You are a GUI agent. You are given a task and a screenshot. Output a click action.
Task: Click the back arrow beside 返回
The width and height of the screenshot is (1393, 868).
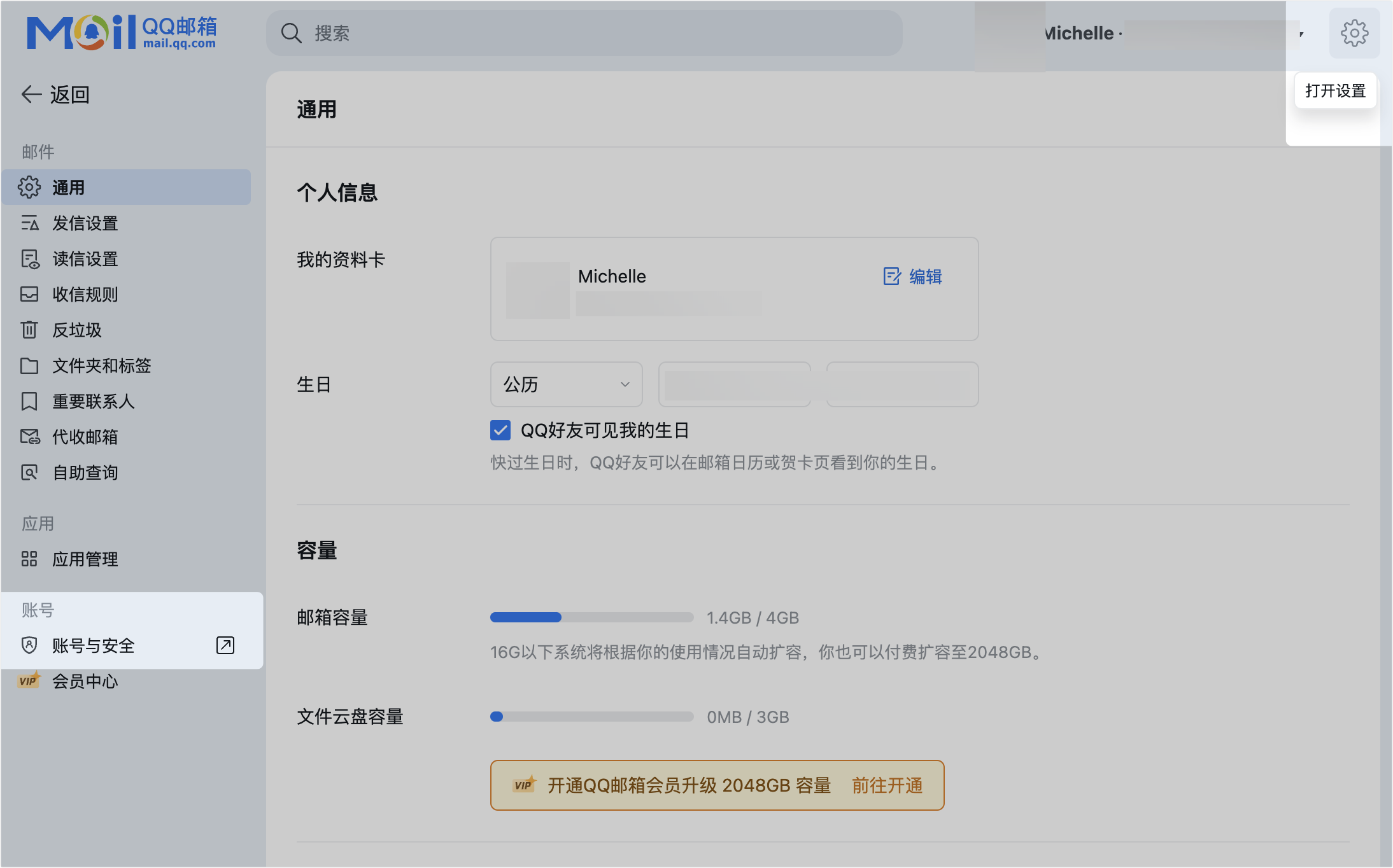[x=30, y=94]
